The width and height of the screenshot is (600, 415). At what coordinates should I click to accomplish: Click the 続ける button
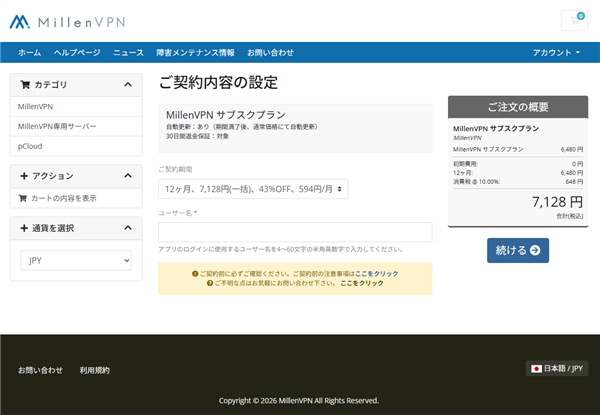[x=518, y=251]
